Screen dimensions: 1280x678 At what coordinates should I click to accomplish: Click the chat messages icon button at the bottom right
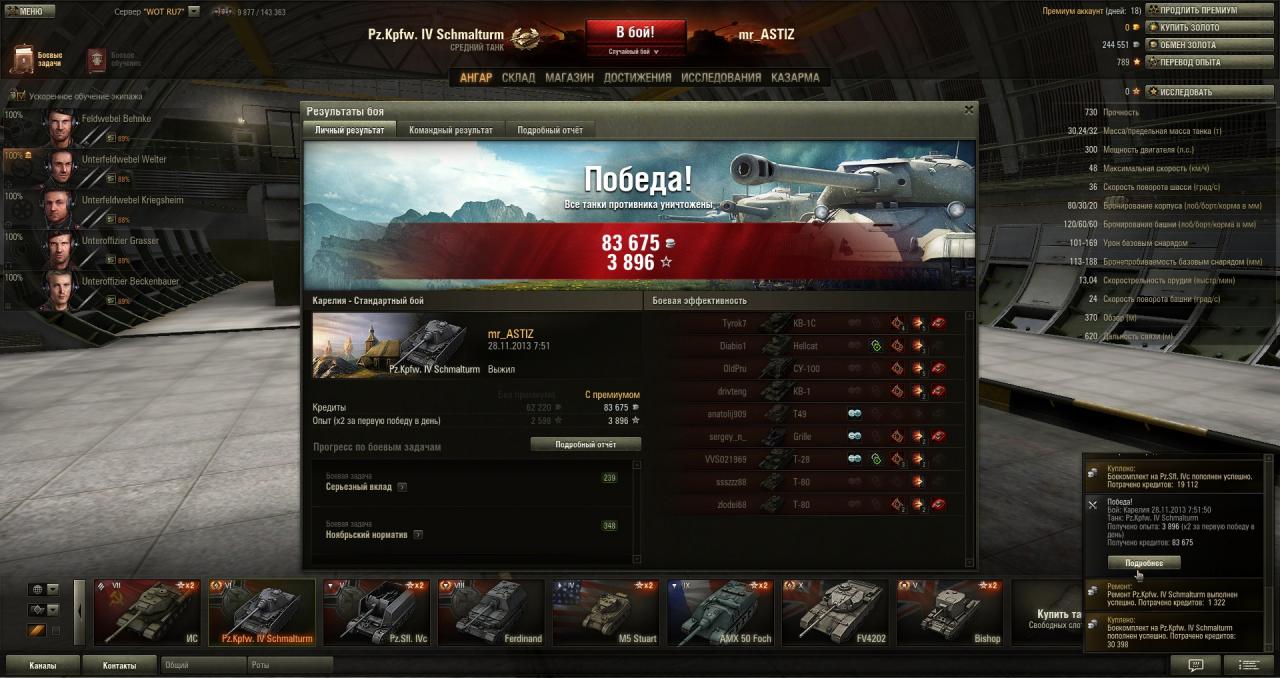tap(1194, 665)
